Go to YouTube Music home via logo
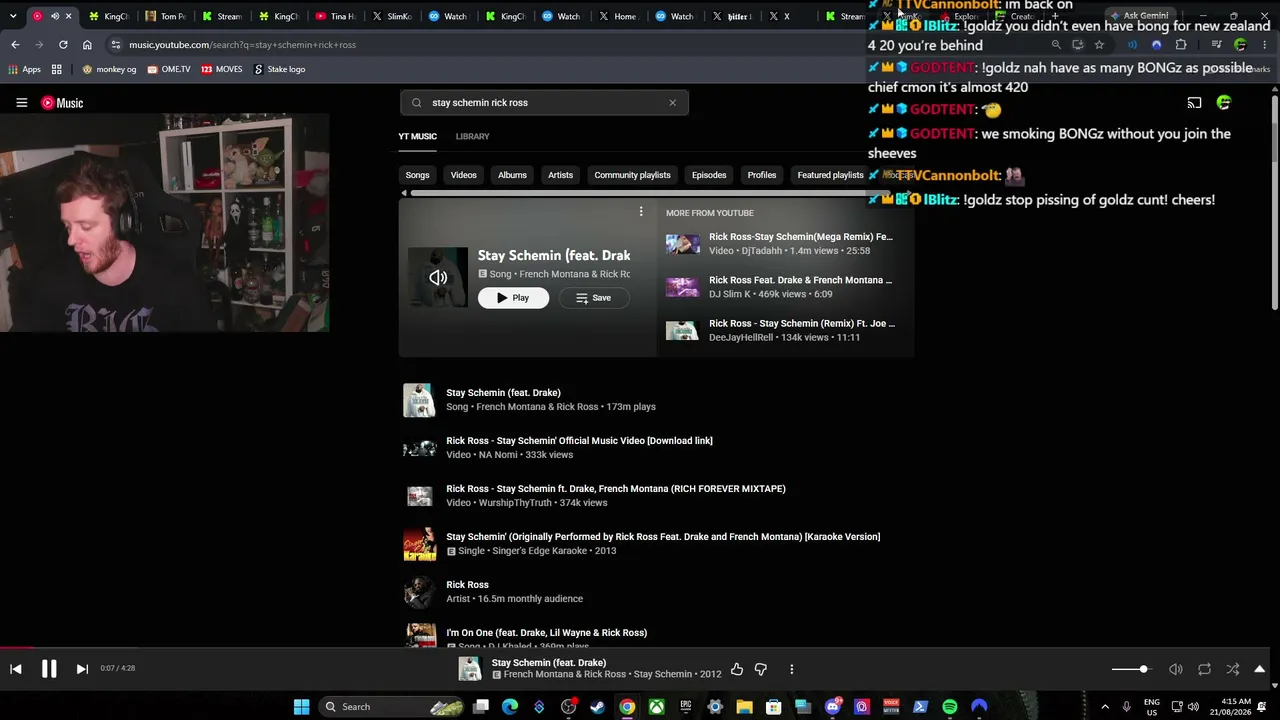Viewport: 1280px width, 720px height. [62, 103]
